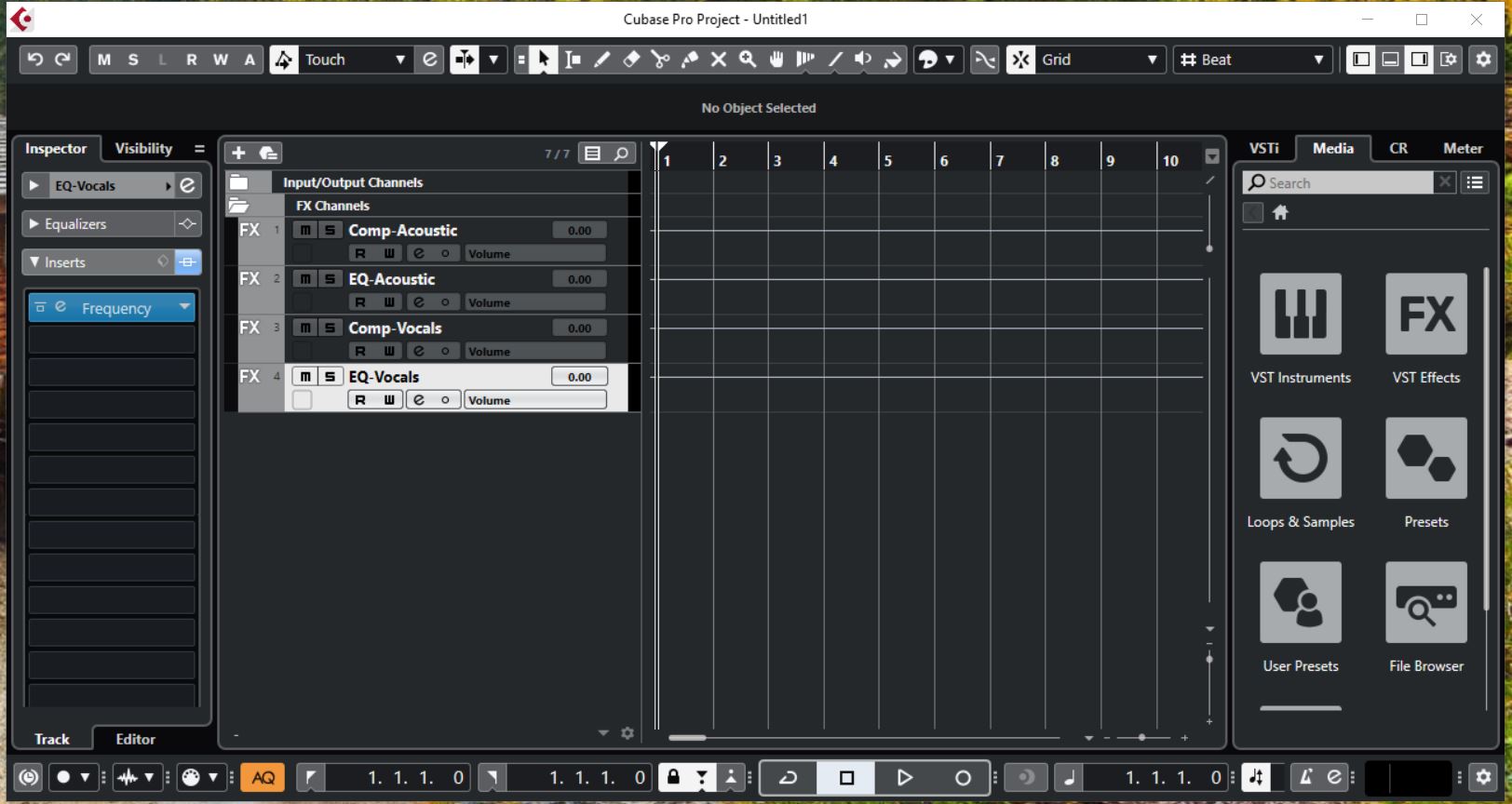This screenshot has height=804, width=1512.
Task: Click the transport Record button
Action: point(963,777)
